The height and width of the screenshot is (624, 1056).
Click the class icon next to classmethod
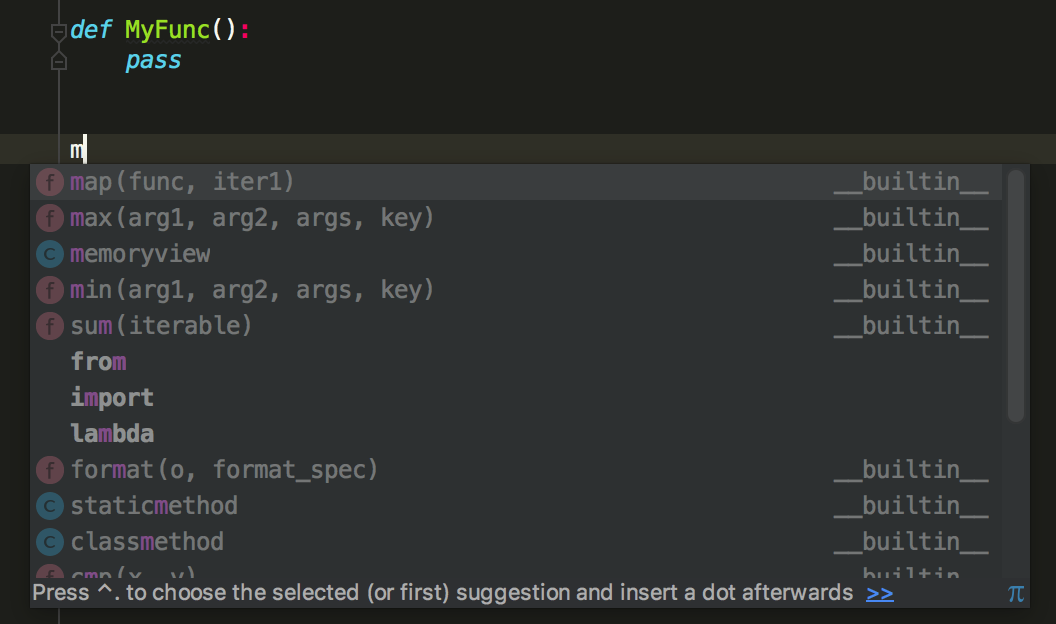[x=49, y=542]
